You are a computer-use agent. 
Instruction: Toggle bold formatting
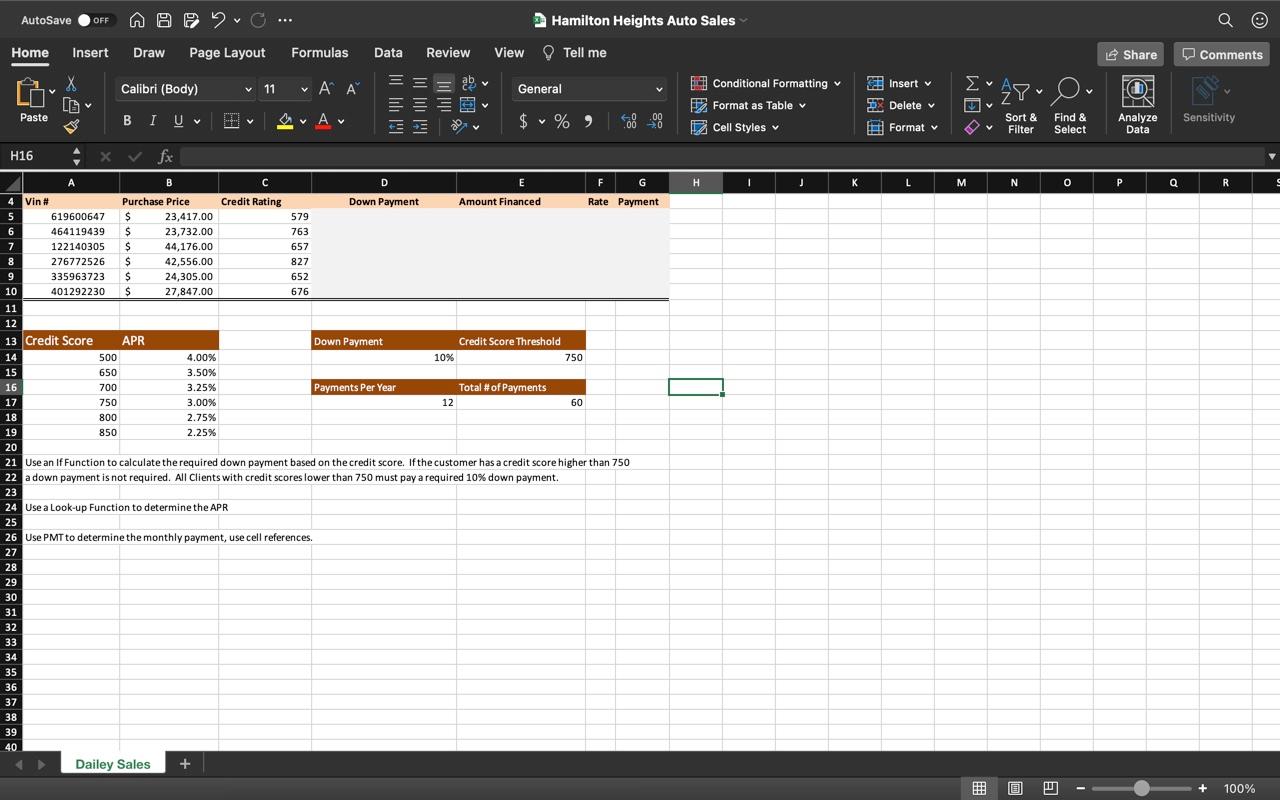point(126,120)
